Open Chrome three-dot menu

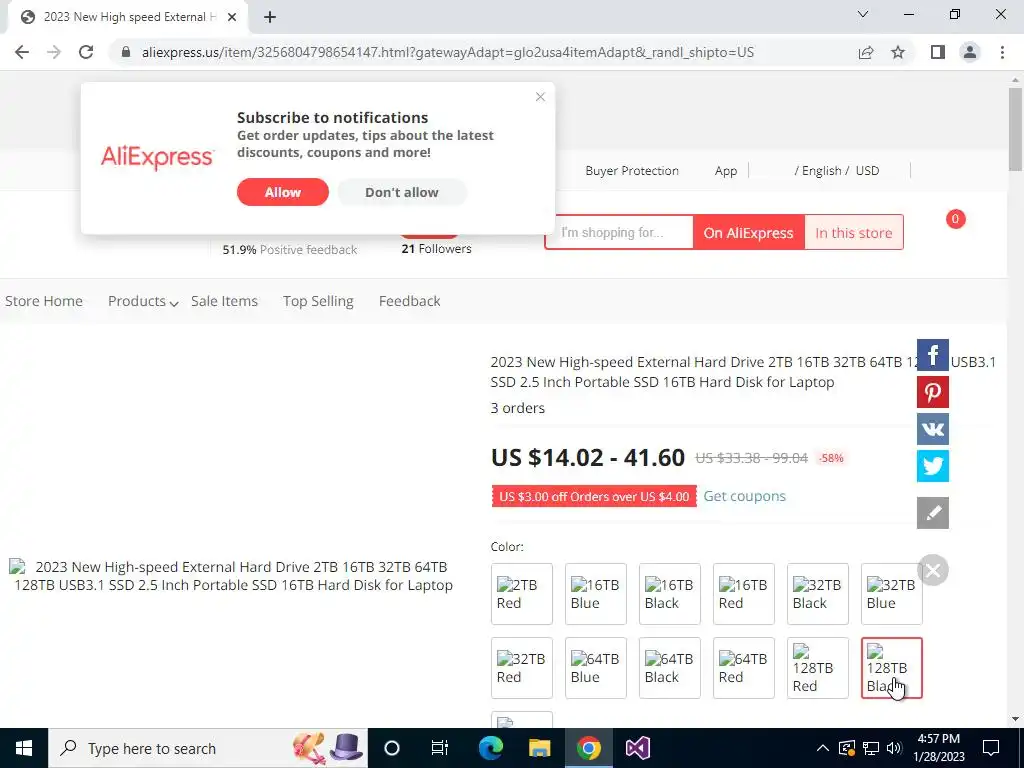1002,52
